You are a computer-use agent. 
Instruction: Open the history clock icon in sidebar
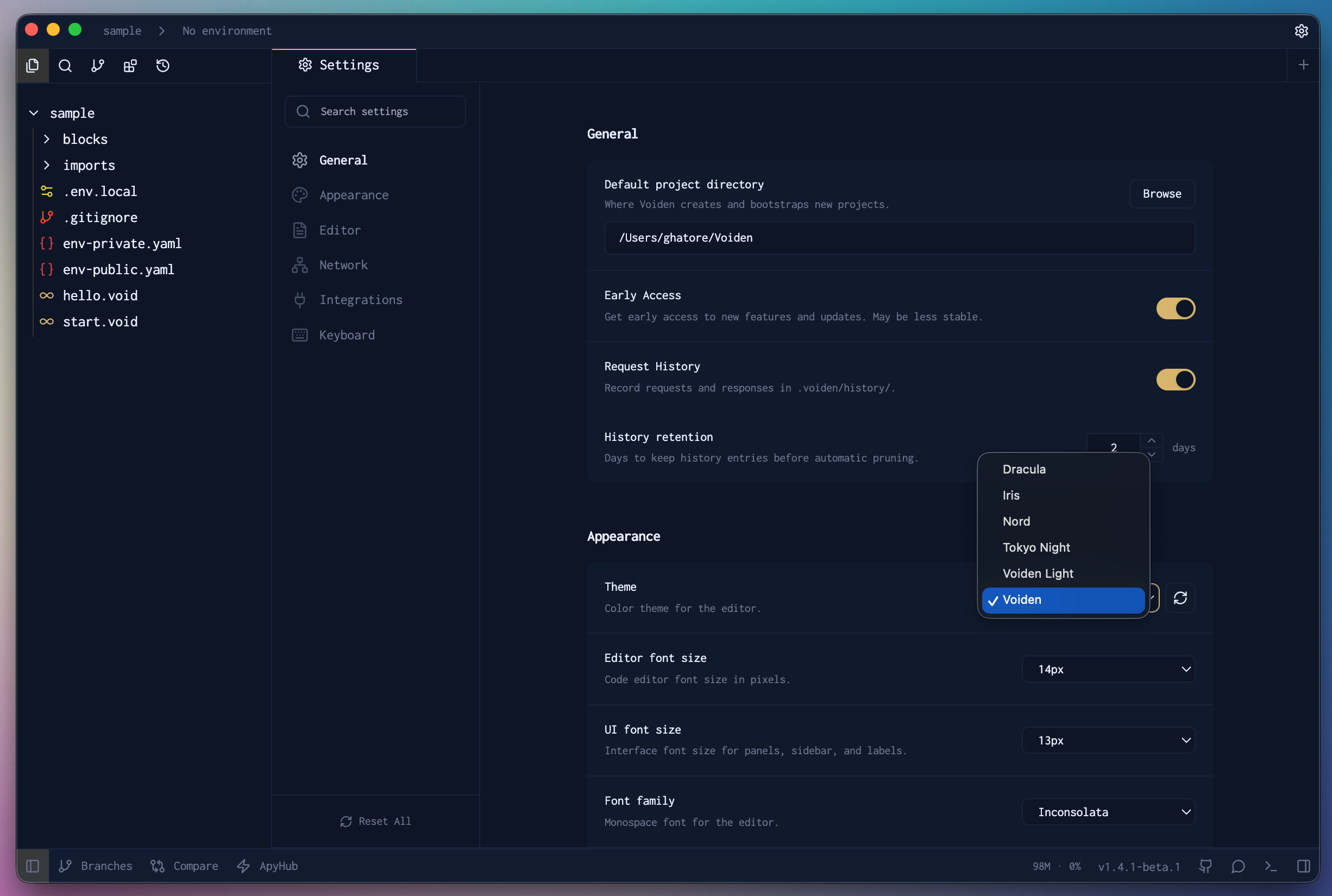click(x=163, y=66)
